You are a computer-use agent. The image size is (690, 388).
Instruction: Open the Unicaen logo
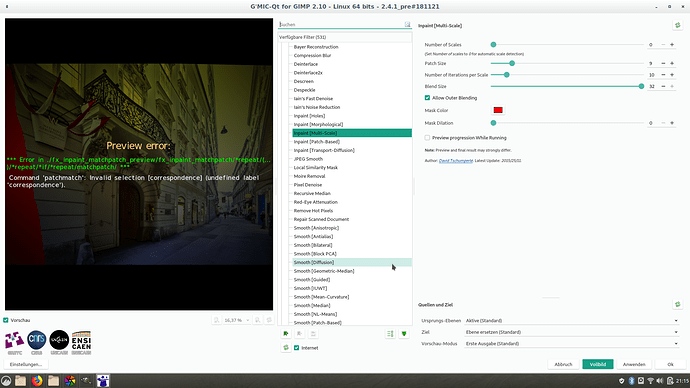pos(59,343)
